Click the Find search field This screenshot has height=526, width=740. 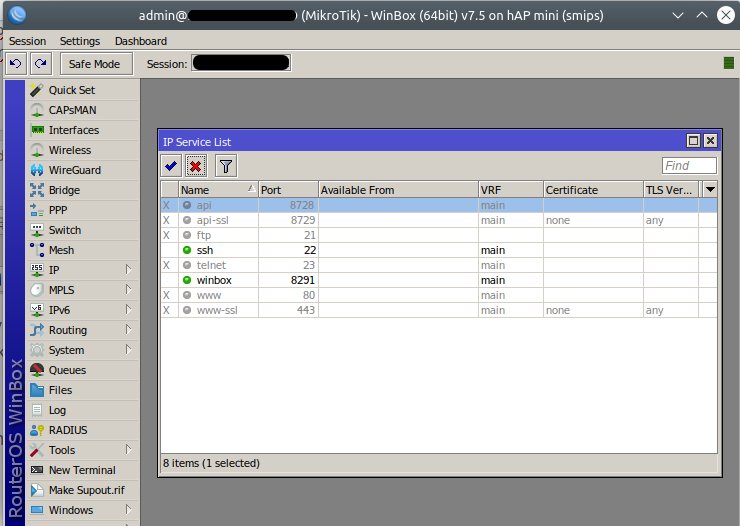click(689, 166)
